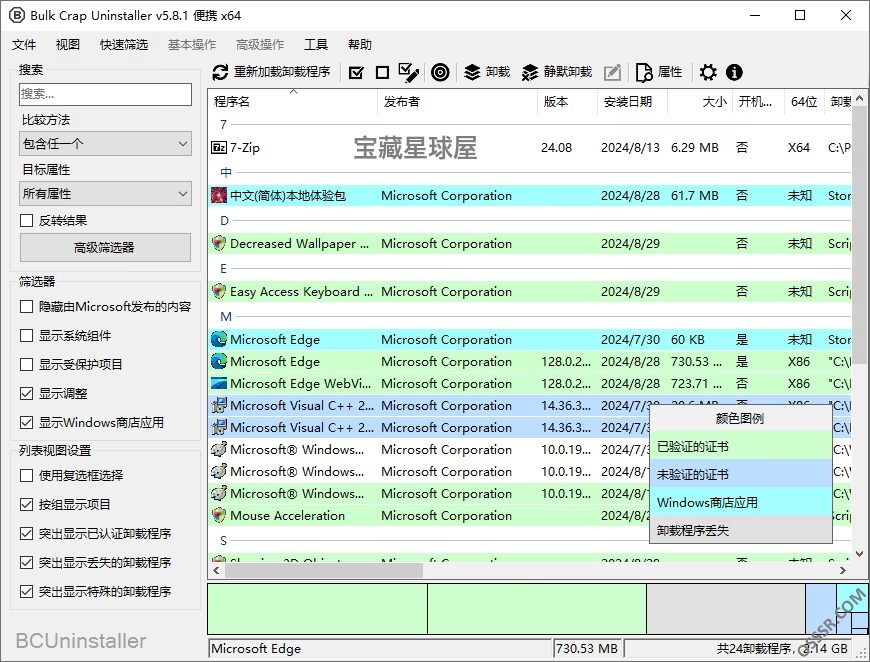Open the 文件 menu
Viewport: 870px width, 662px height.
coord(24,44)
